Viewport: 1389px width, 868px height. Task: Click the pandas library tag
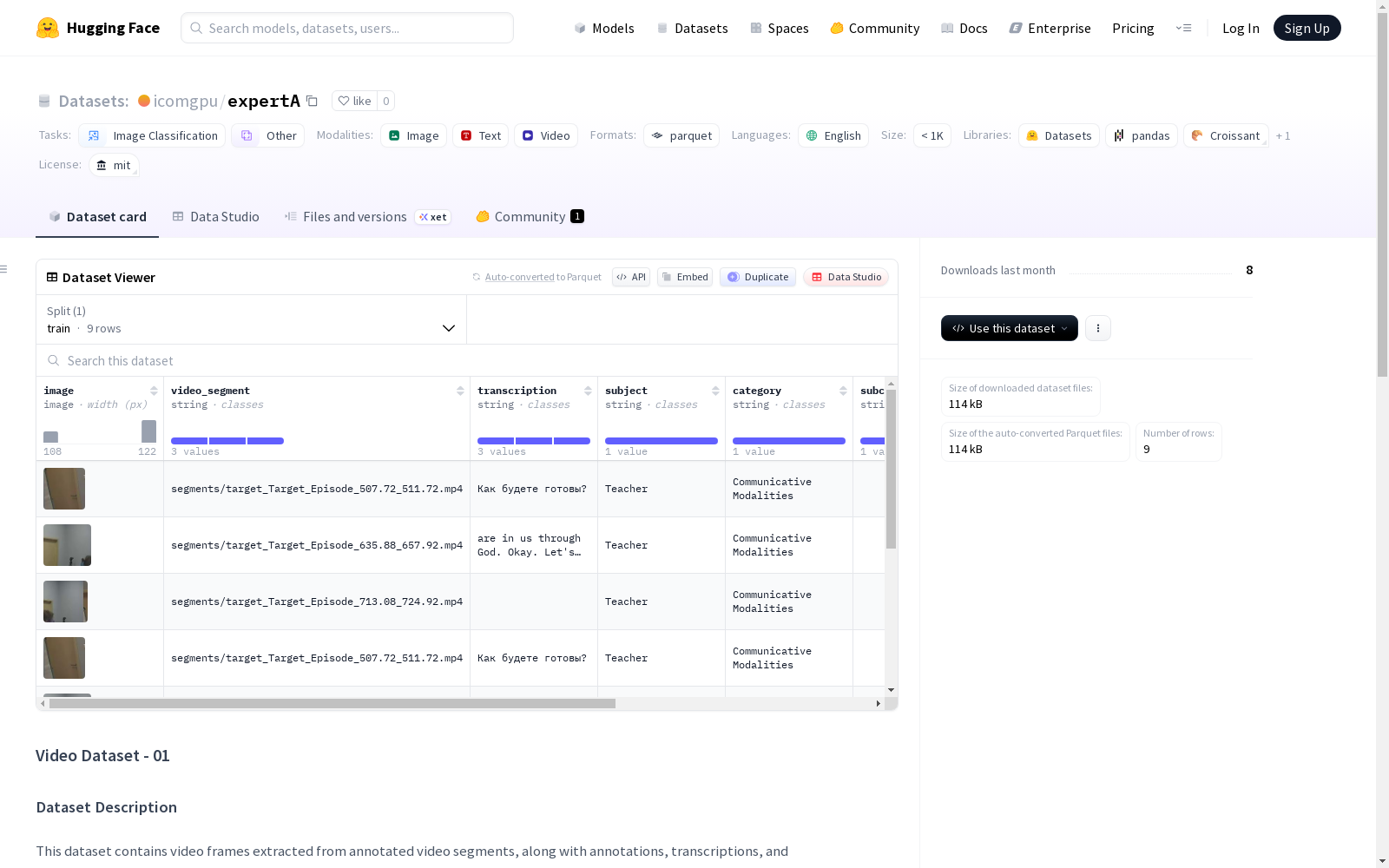pos(1142,135)
